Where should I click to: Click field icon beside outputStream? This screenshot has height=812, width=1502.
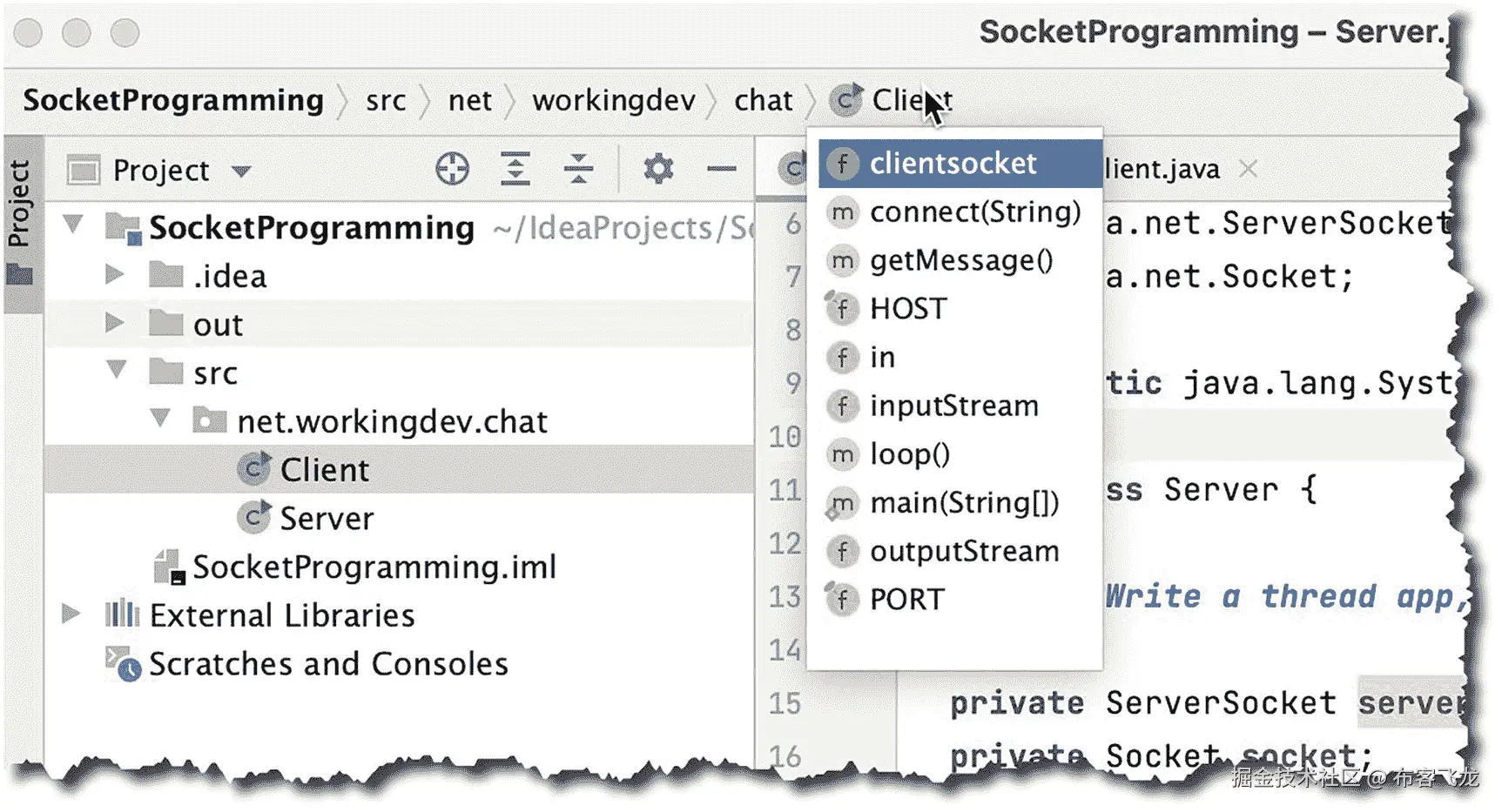coord(842,552)
